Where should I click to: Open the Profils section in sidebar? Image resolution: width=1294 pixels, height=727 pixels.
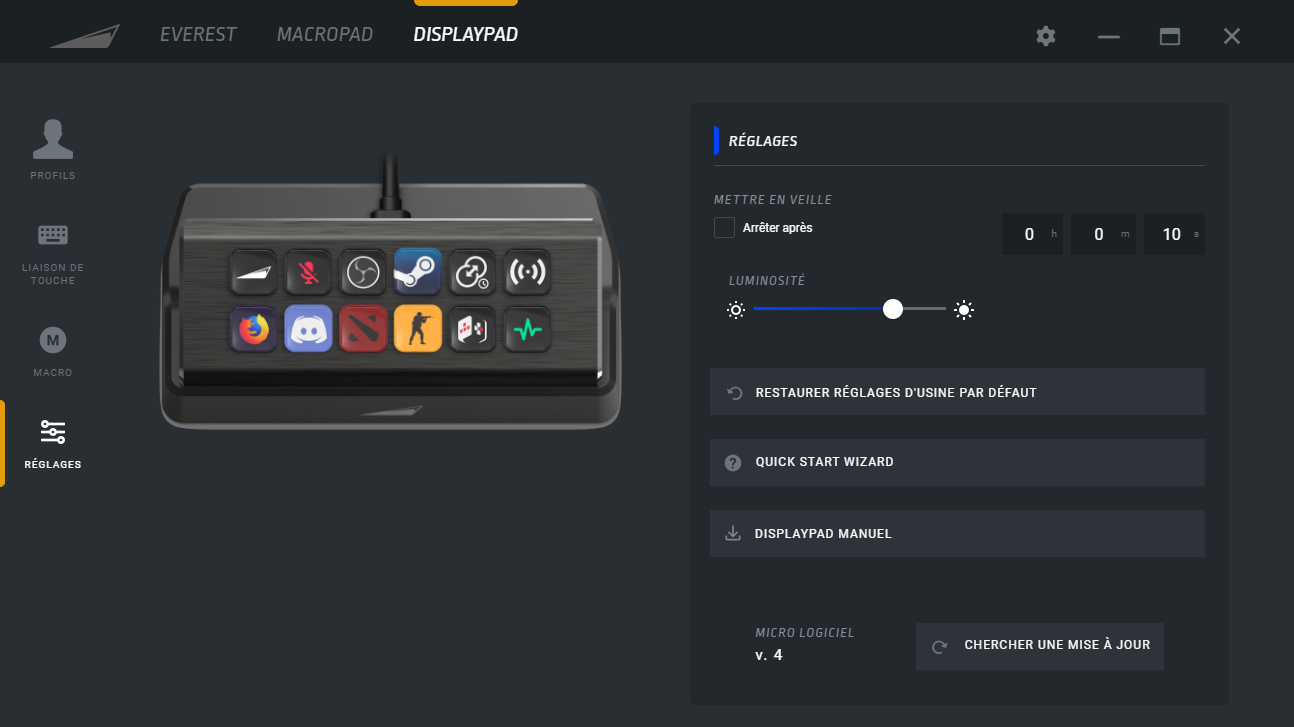click(53, 149)
